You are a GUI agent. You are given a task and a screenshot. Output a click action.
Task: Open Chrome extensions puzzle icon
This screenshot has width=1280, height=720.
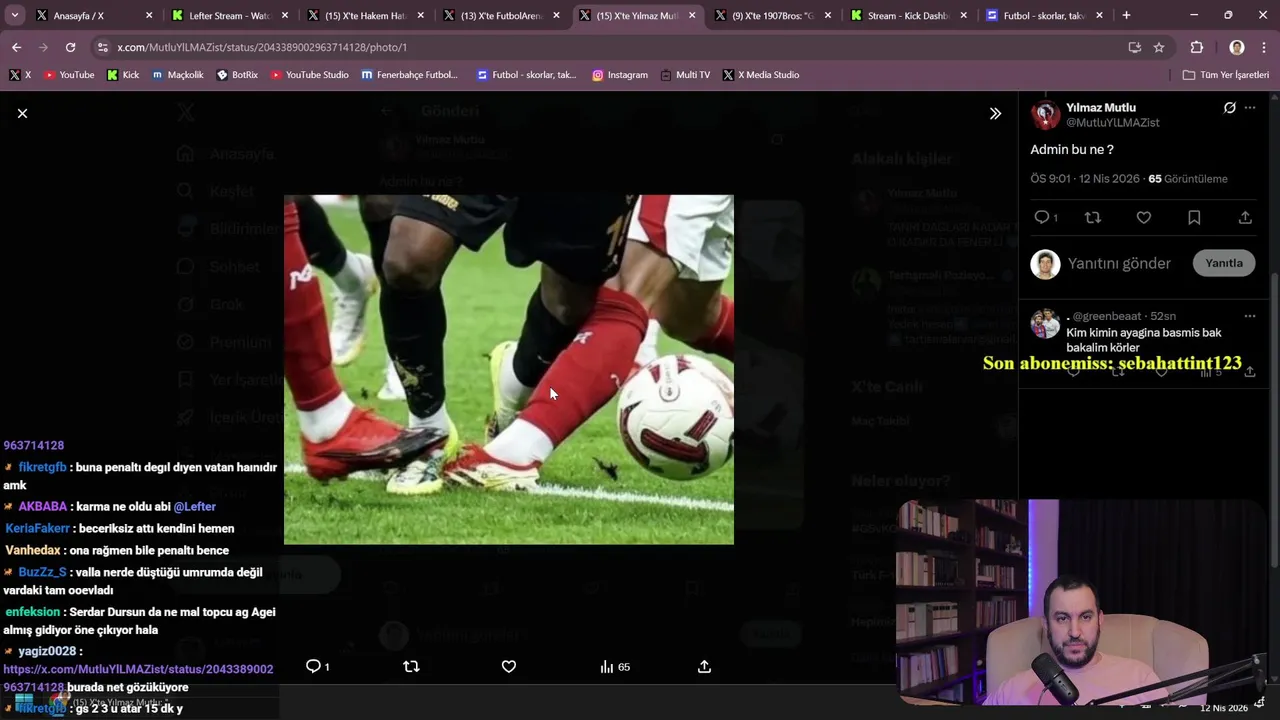[1197, 47]
